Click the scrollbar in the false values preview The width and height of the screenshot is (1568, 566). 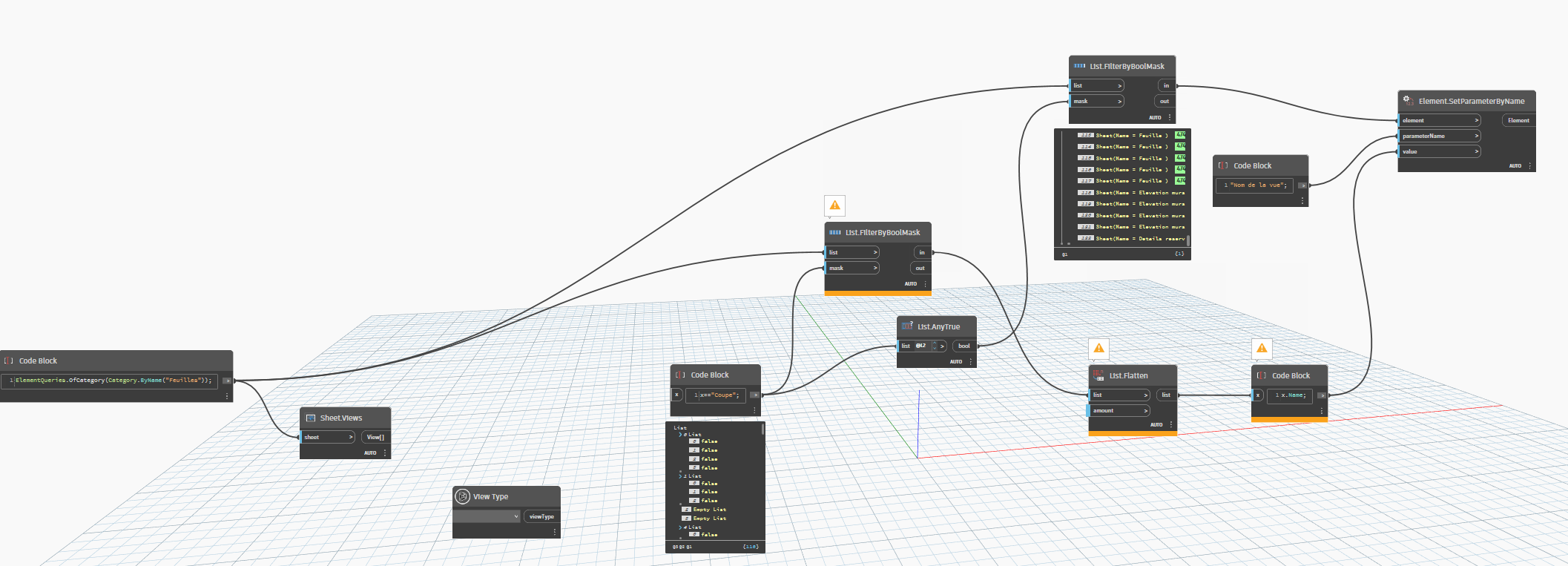coord(762,429)
